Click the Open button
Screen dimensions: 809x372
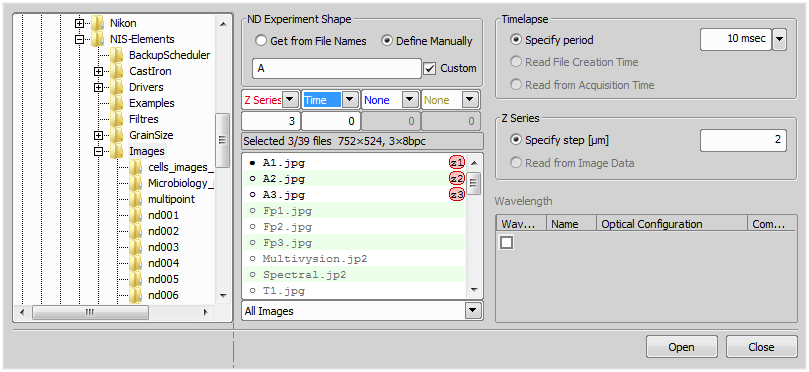click(x=681, y=347)
